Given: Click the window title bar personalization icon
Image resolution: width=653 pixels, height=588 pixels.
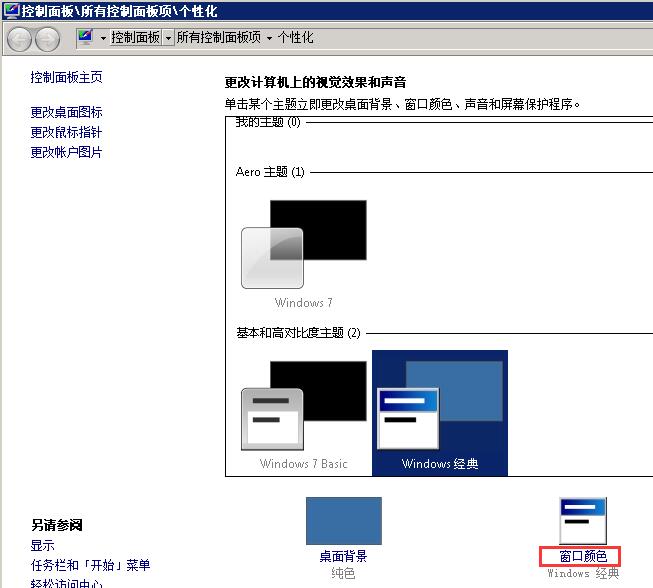Looking at the screenshot, I should pos(11,10).
